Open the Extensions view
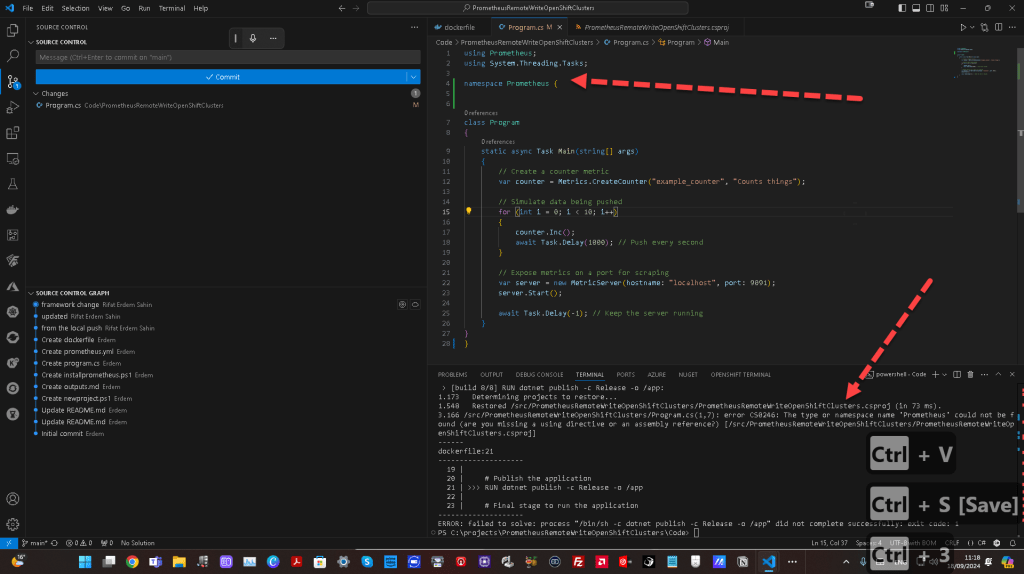Image resolution: width=1024 pixels, height=574 pixels. point(12,133)
